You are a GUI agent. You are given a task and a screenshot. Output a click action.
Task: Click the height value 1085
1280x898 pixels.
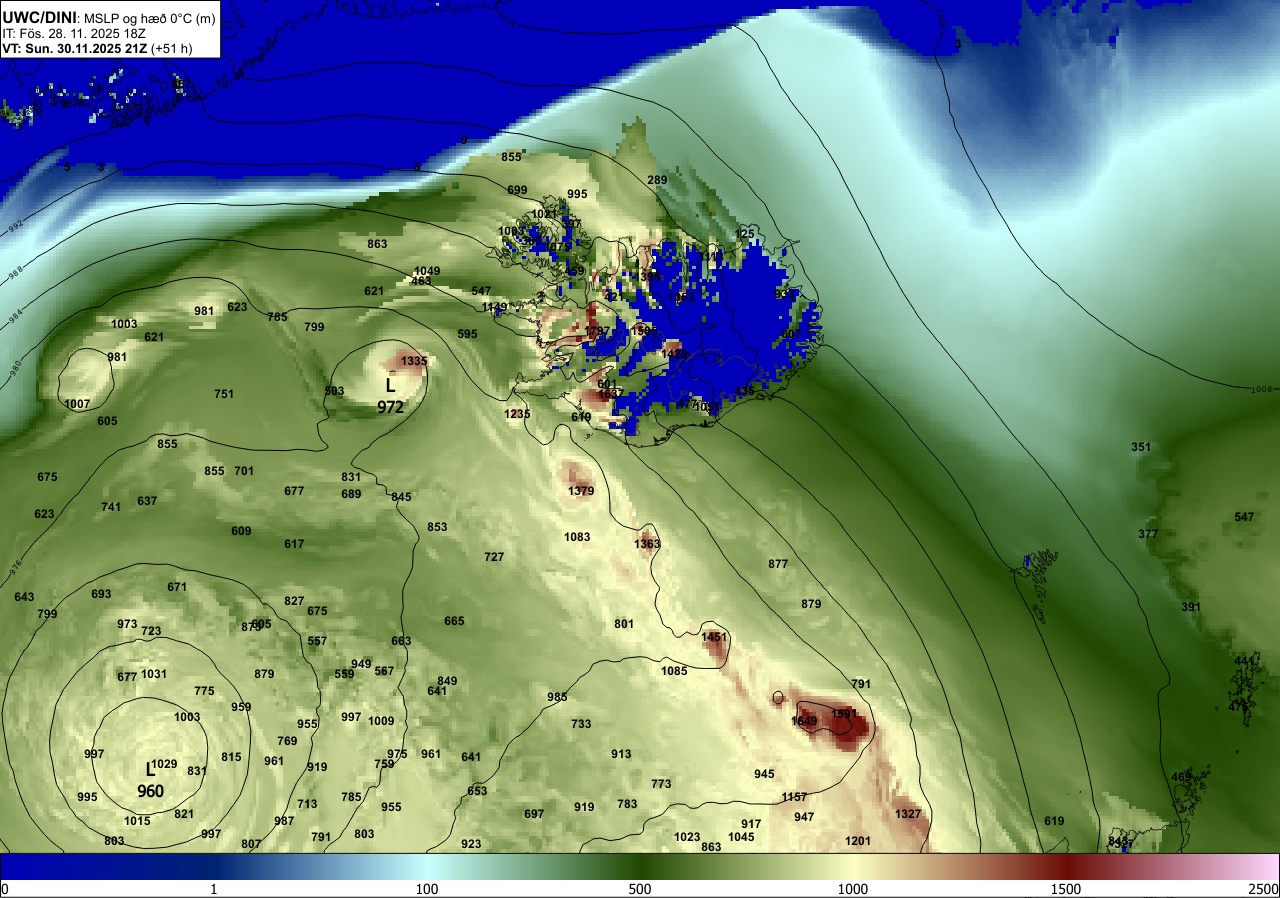pyautogui.click(x=674, y=671)
